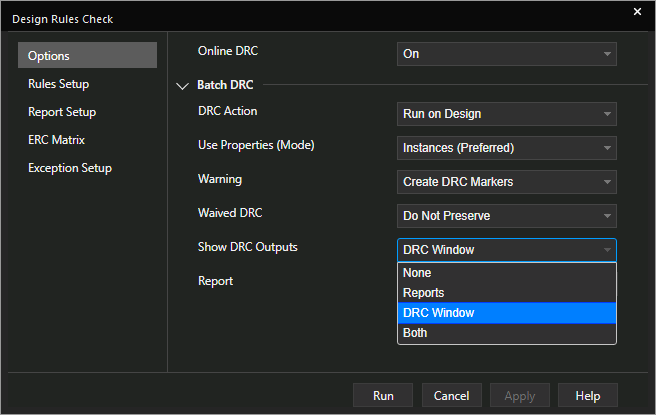Viewport: 656px width, 415px height.
Task: Select Both from the dropdown list
Action: (x=506, y=333)
